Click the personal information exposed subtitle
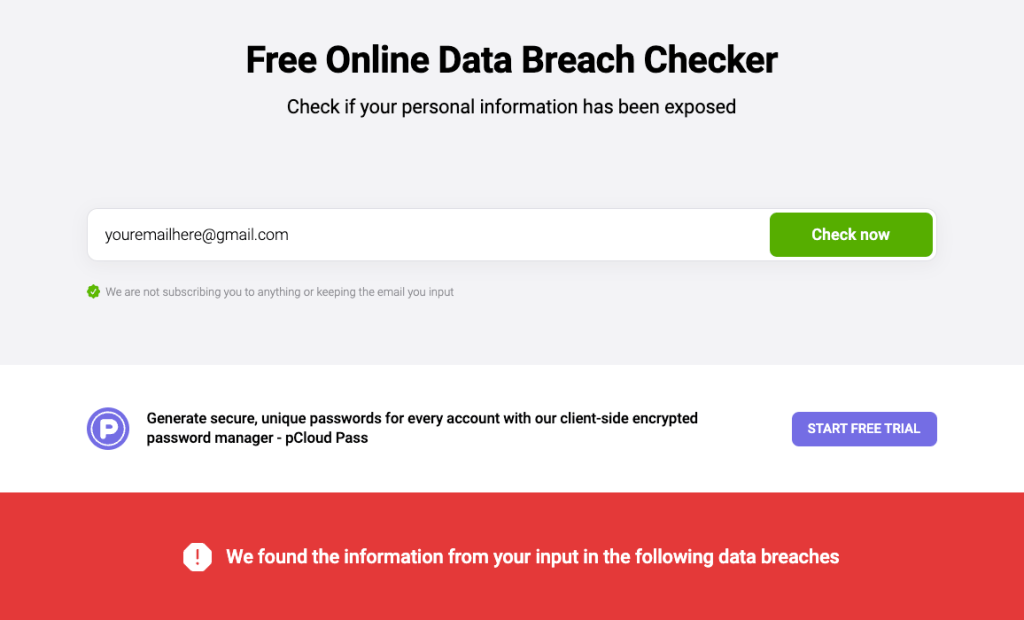 [511, 107]
